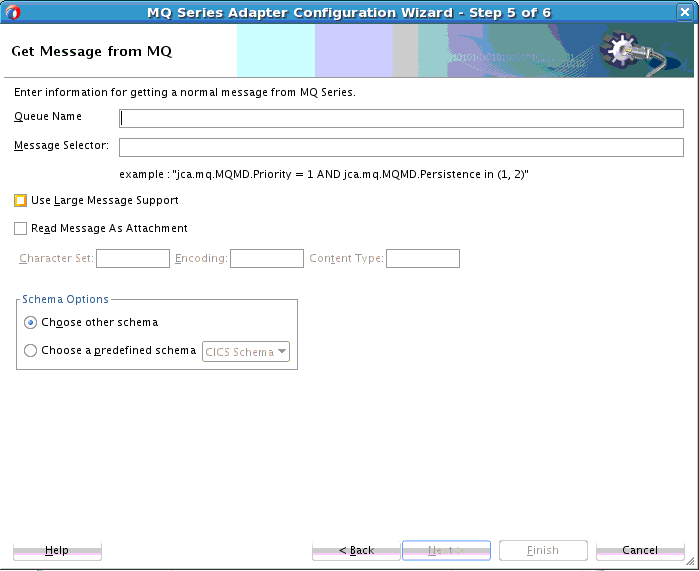Screen dimensions: 699x571
Task: Click the Content Type input box
Action: click(423, 259)
